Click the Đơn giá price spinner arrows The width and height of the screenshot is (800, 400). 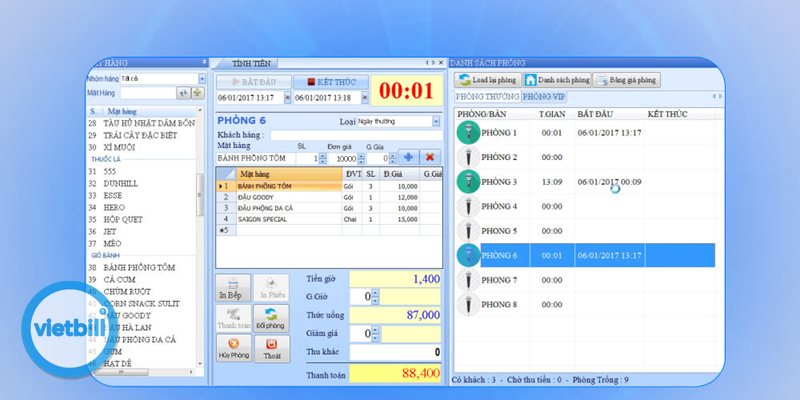361,158
